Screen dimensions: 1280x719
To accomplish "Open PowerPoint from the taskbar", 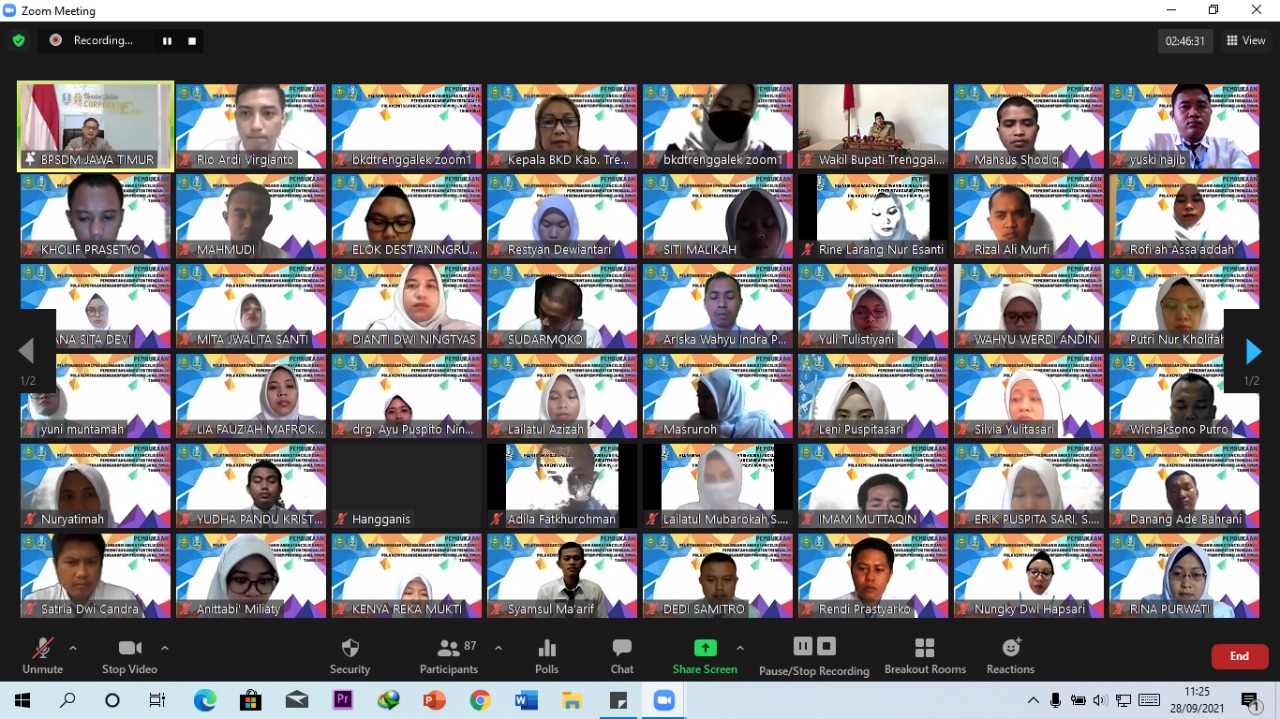I will point(434,700).
